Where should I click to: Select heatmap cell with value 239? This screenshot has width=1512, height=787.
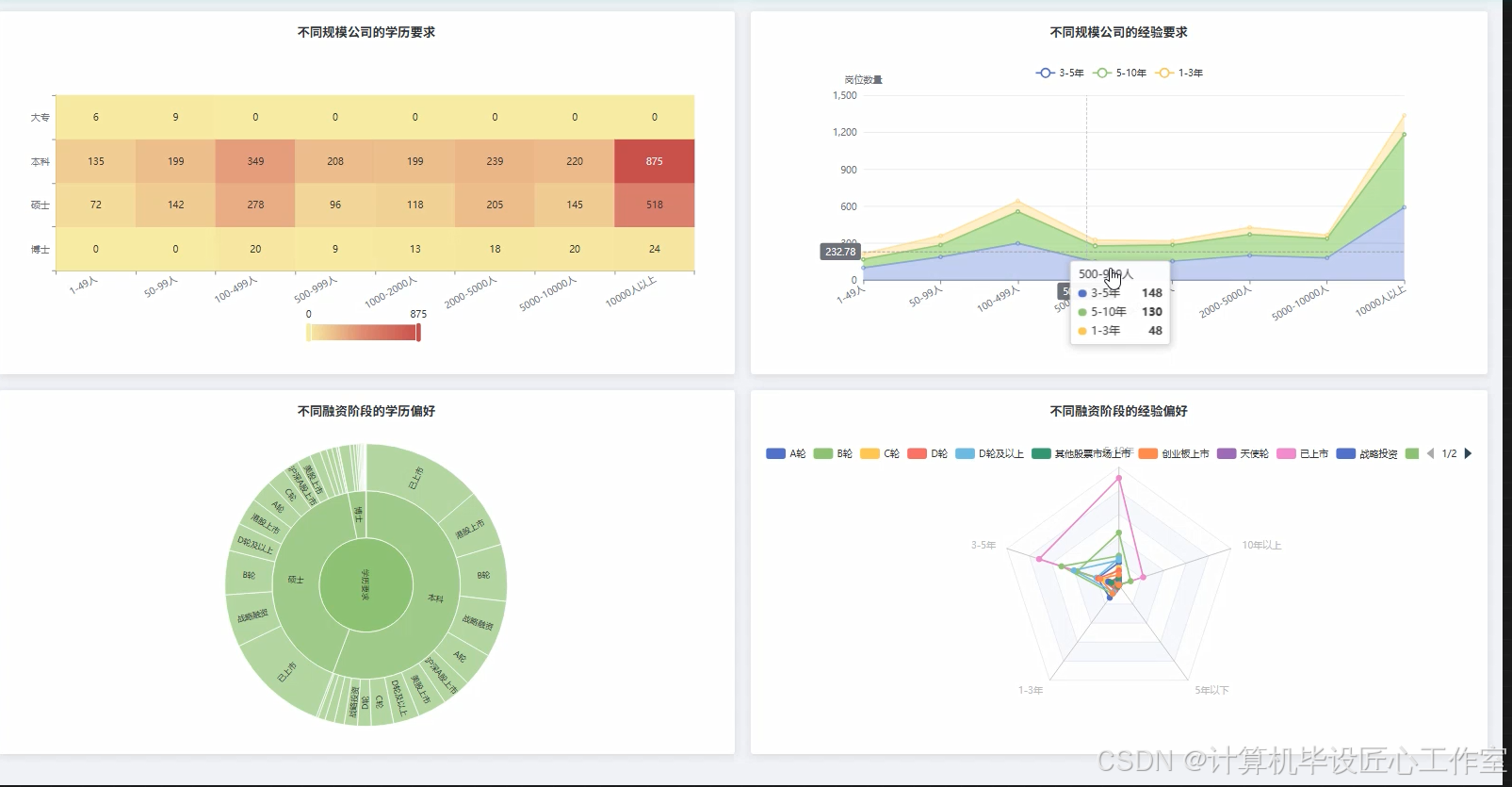495,161
